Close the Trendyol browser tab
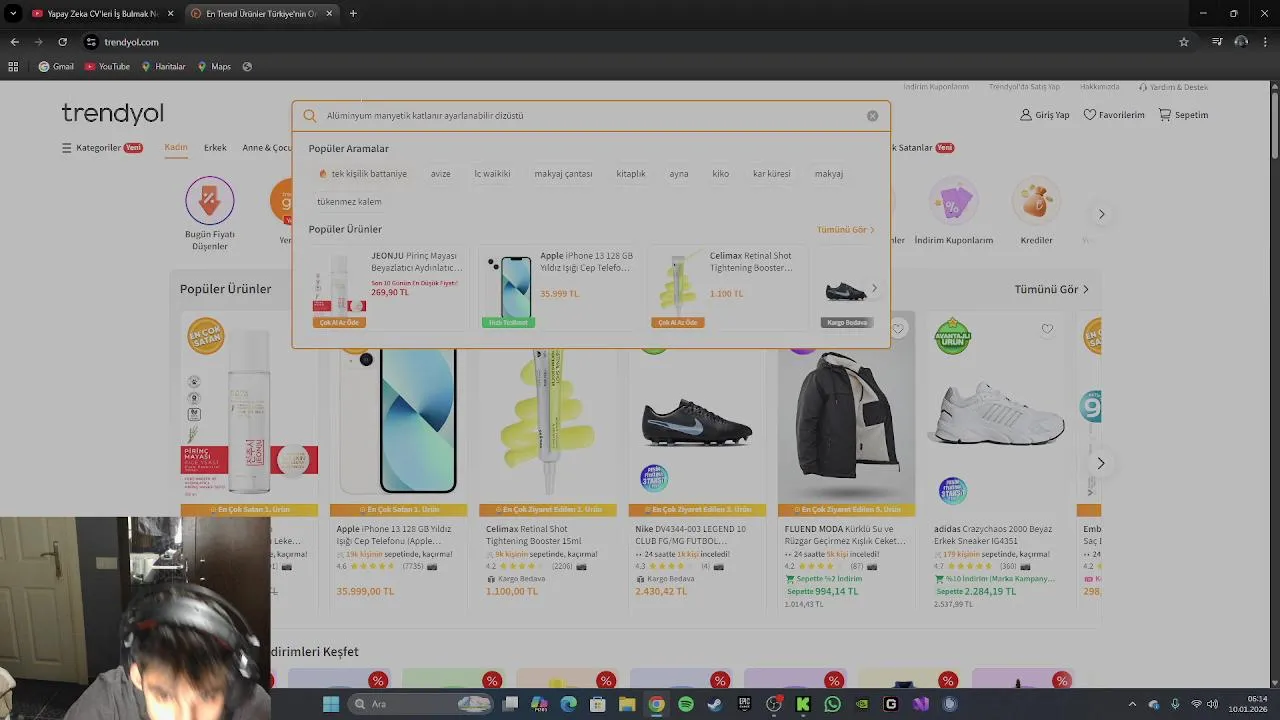This screenshot has height=720, width=1280. click(328, 14)
